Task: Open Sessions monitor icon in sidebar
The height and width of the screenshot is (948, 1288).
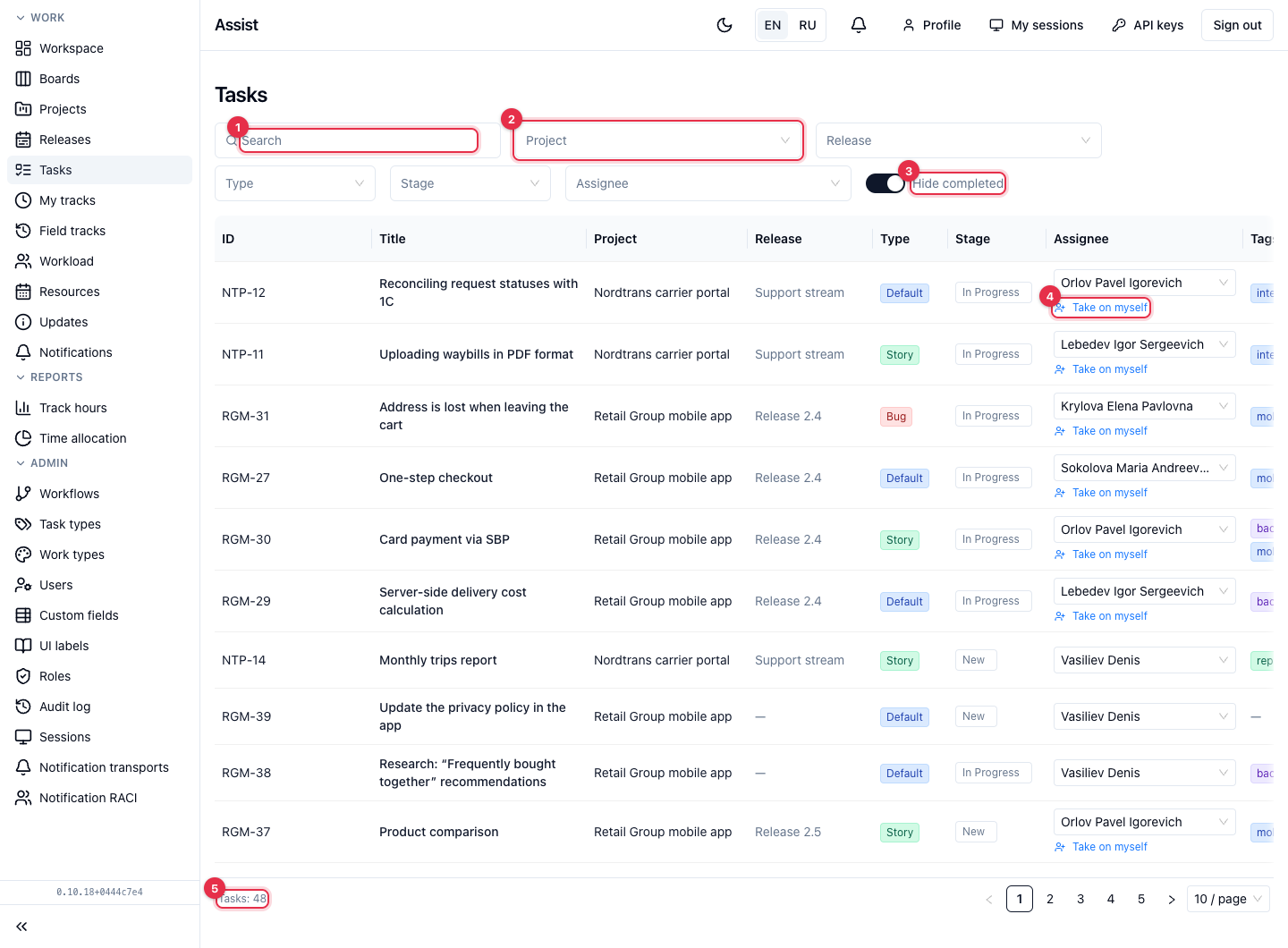Action: click(x=23, y=737)
